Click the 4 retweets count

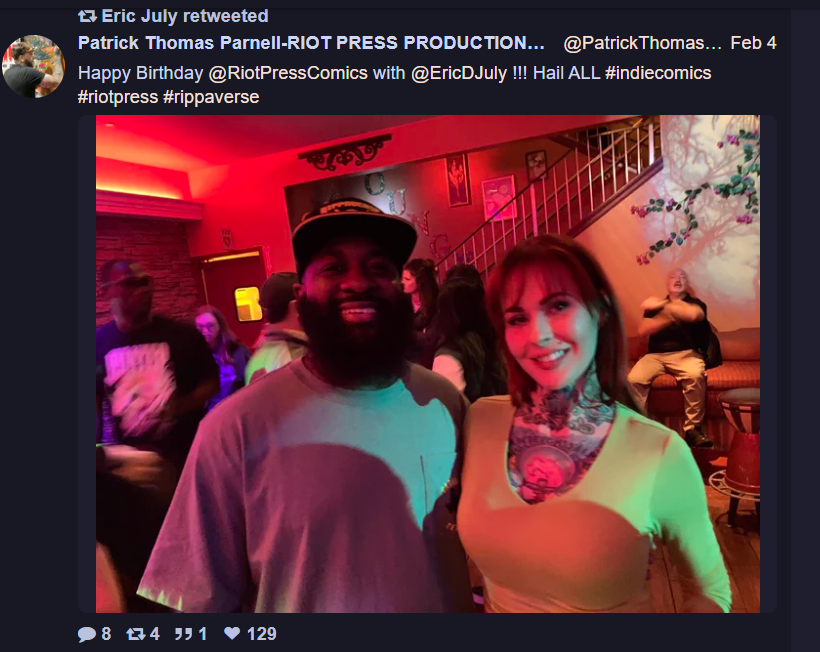154,634
